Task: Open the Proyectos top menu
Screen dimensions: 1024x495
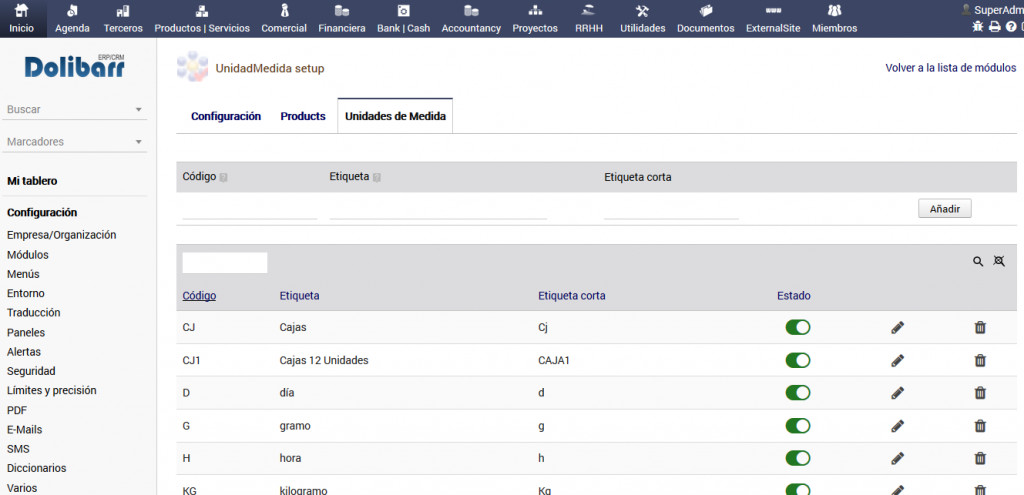Action: tap(535, 18)
